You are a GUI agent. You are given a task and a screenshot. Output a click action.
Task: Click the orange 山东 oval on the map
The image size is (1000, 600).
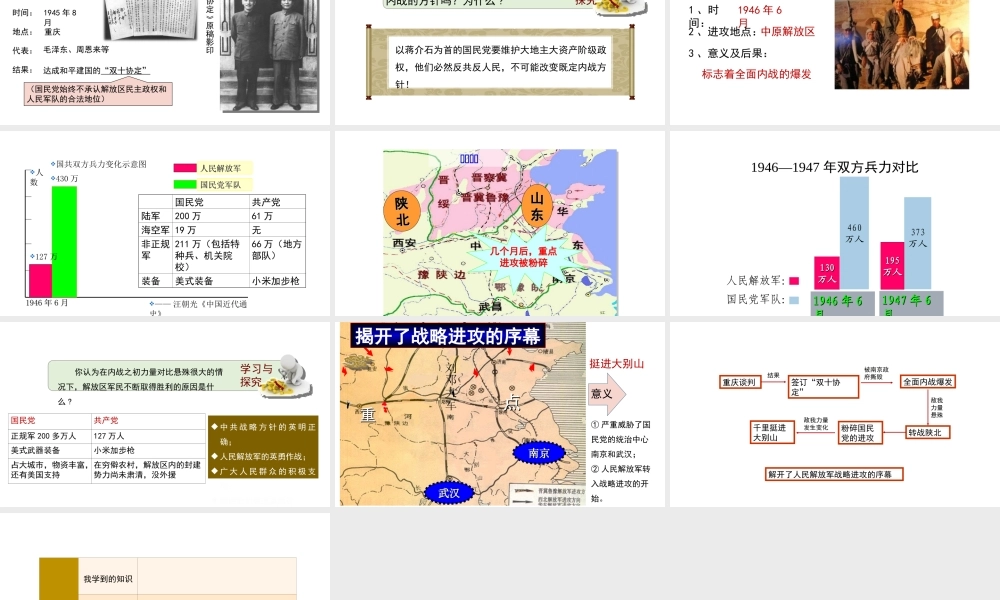click(537, 207)
